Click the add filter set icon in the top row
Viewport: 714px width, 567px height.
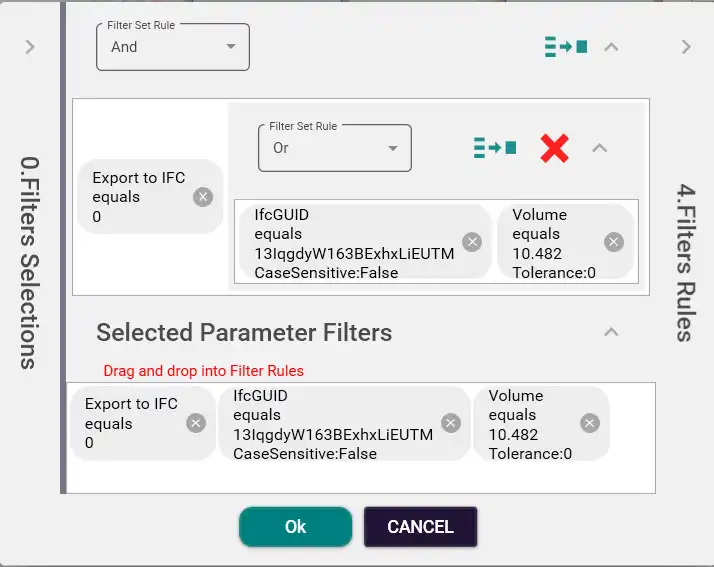point(566,46)
